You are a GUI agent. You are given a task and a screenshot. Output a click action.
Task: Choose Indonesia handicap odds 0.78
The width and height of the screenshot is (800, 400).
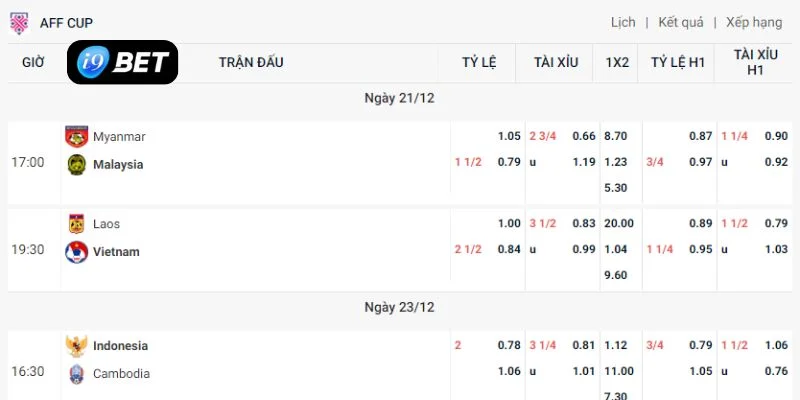click(509, 345)
